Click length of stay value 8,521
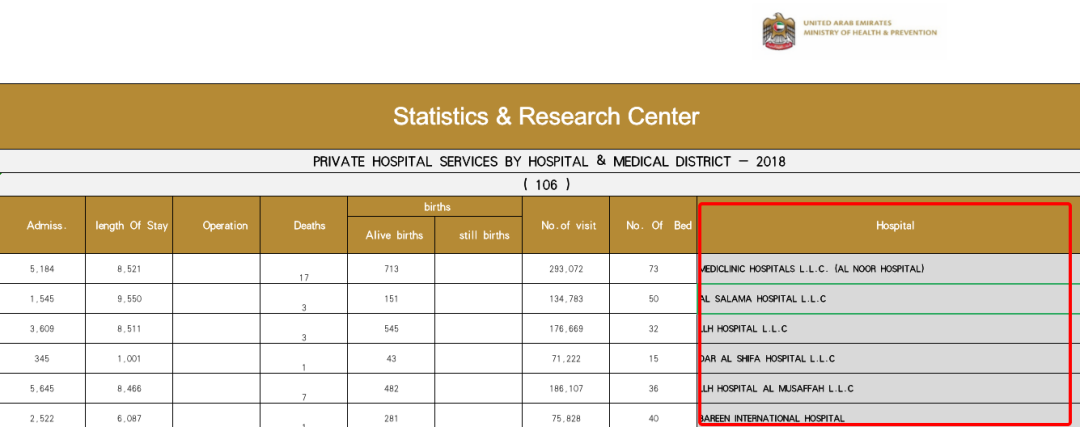Screen dimensions: 1080x427 (x=129, y=269)
